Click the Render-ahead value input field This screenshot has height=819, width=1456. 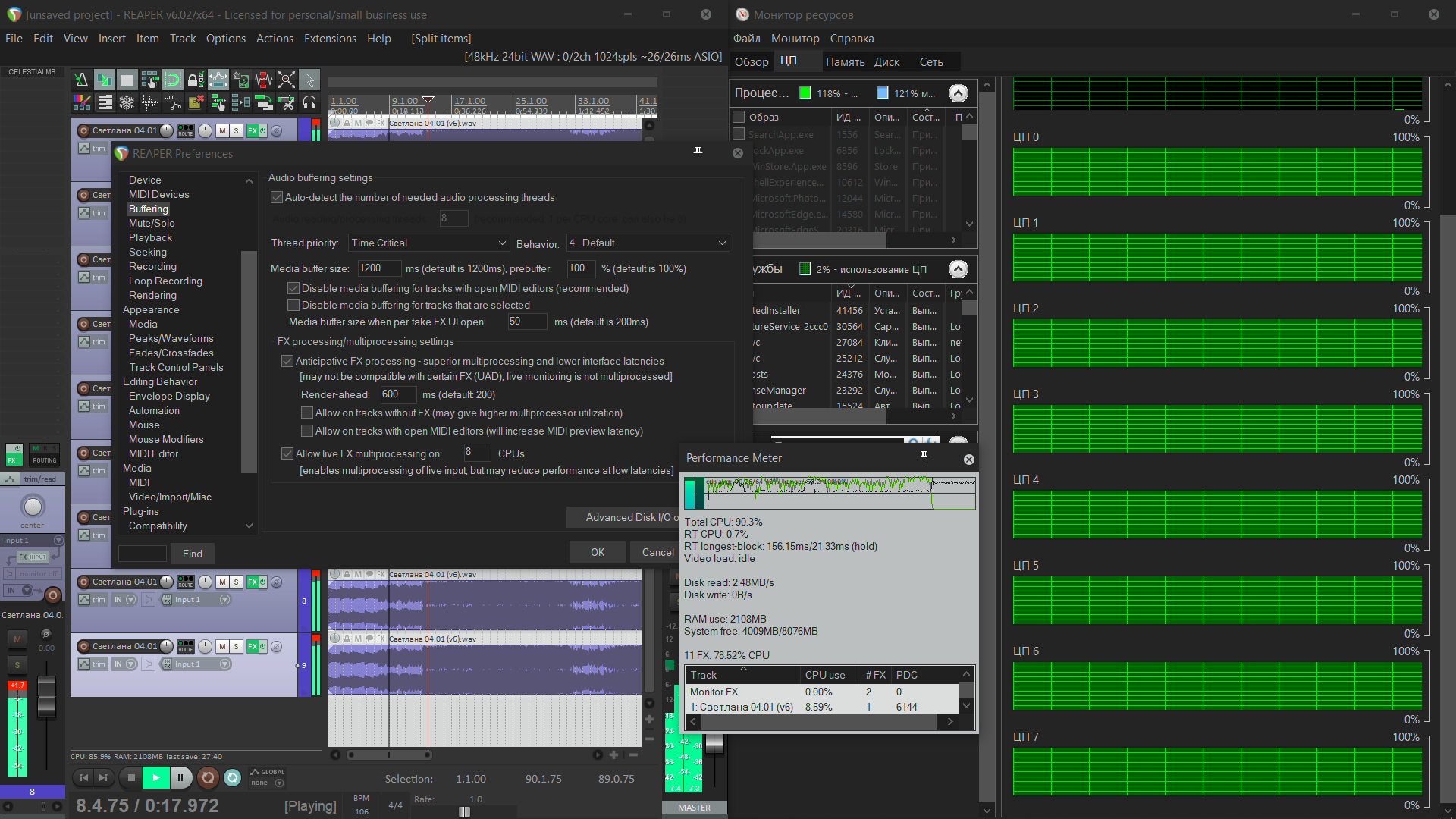[398, 394]
